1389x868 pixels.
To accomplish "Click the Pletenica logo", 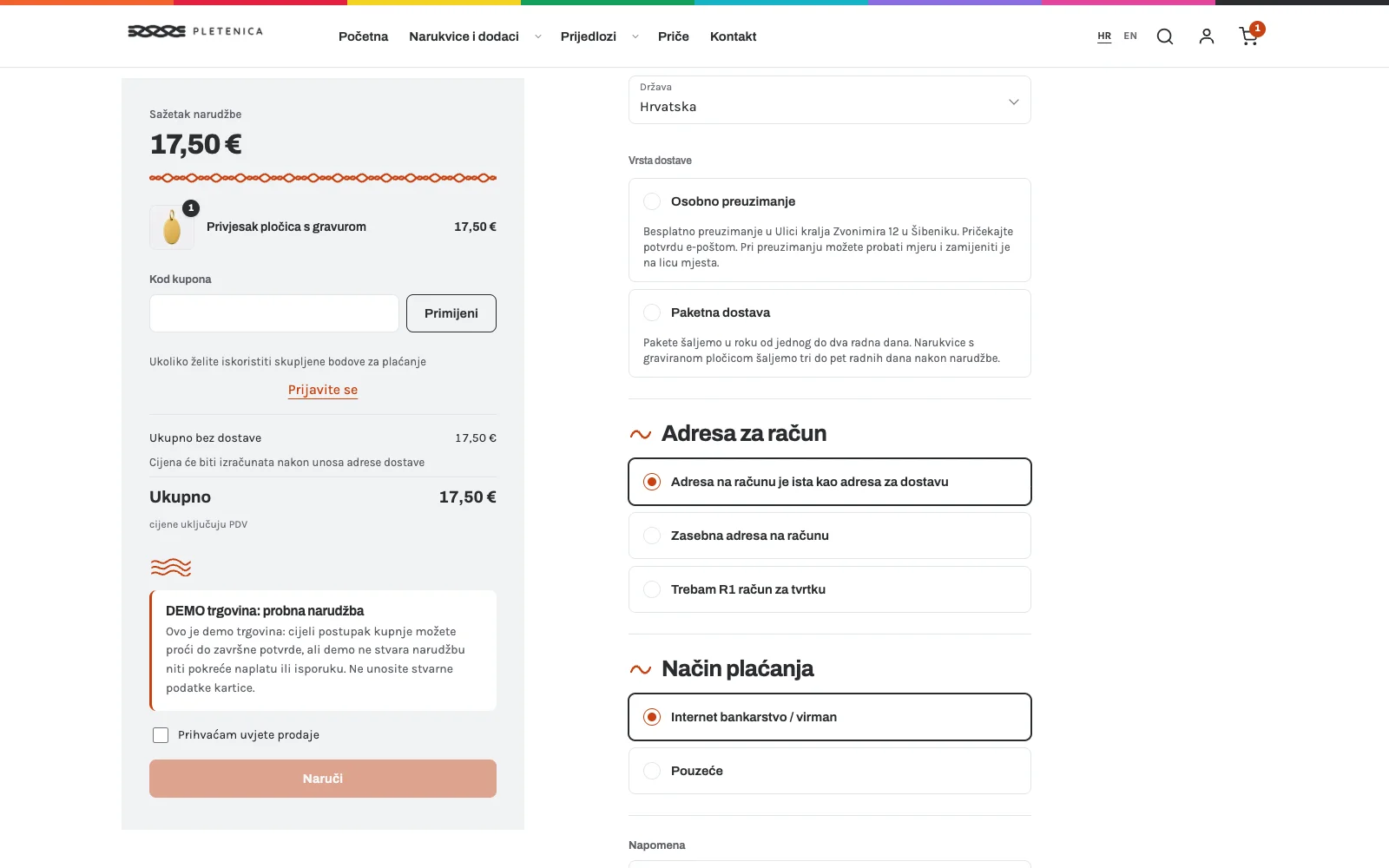I will point(195,31).
